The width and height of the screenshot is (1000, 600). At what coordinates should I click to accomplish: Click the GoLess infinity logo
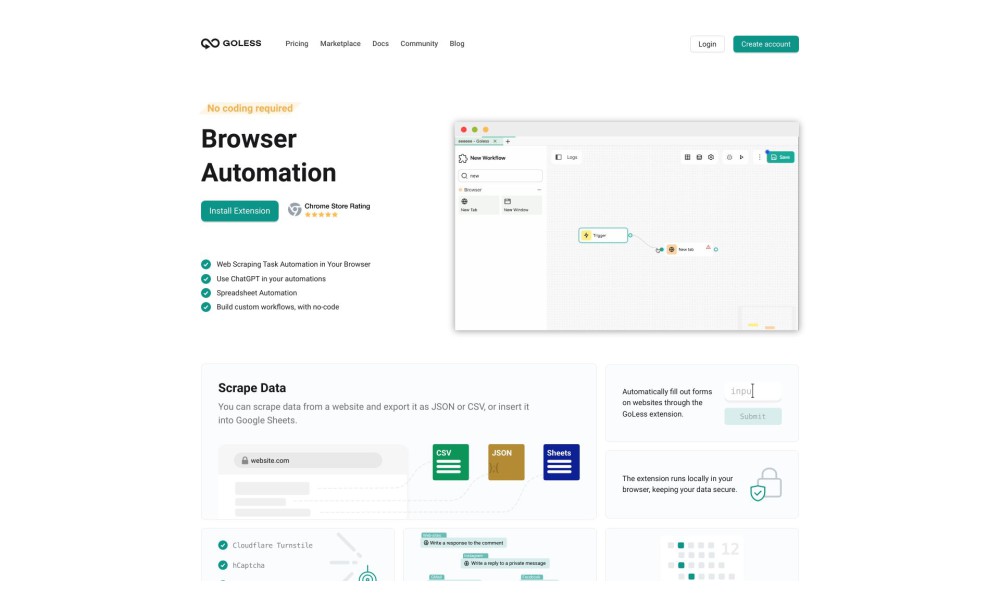[210, 43]
